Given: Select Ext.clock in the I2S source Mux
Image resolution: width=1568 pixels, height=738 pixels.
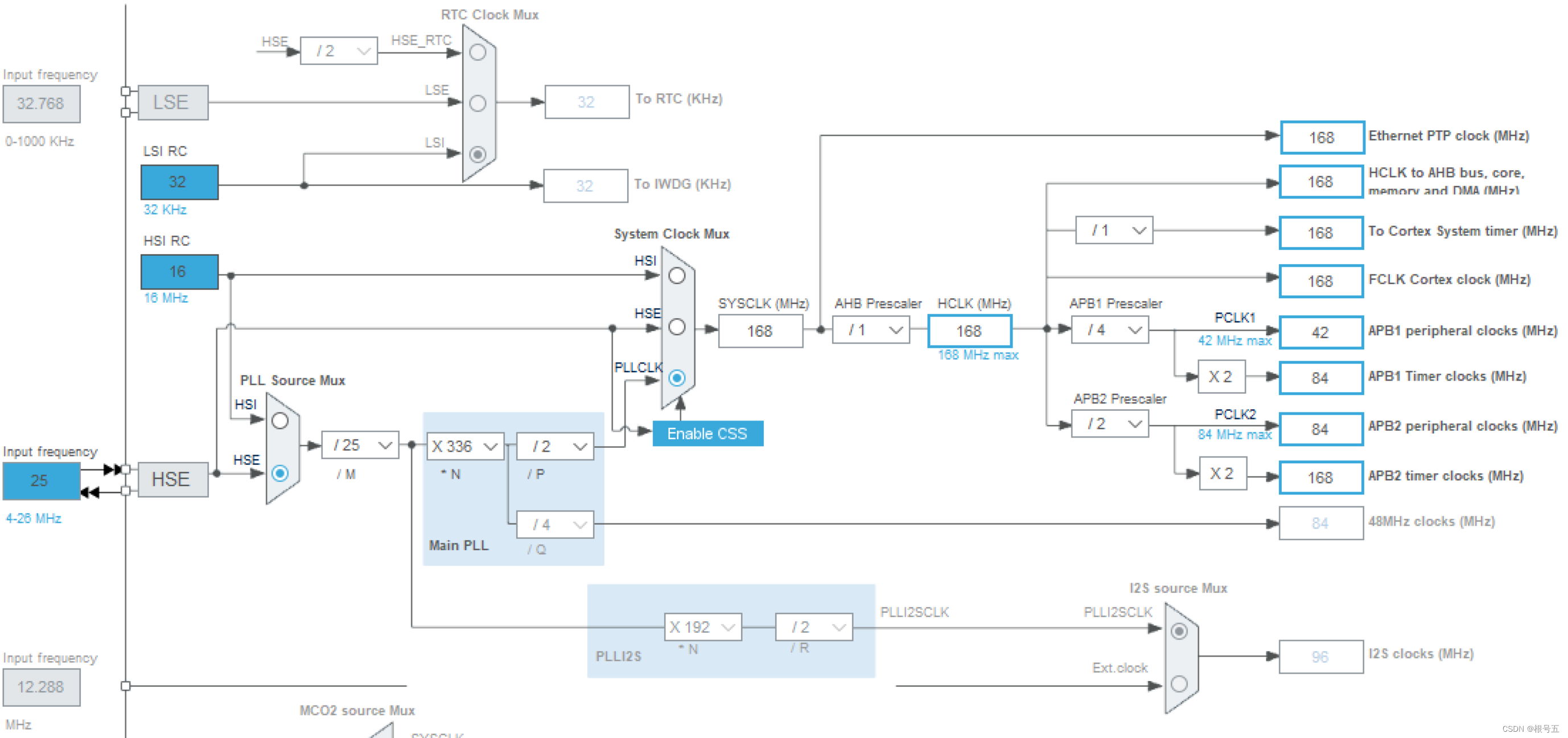Looking at the screenshot, I should coord(1180,685).
